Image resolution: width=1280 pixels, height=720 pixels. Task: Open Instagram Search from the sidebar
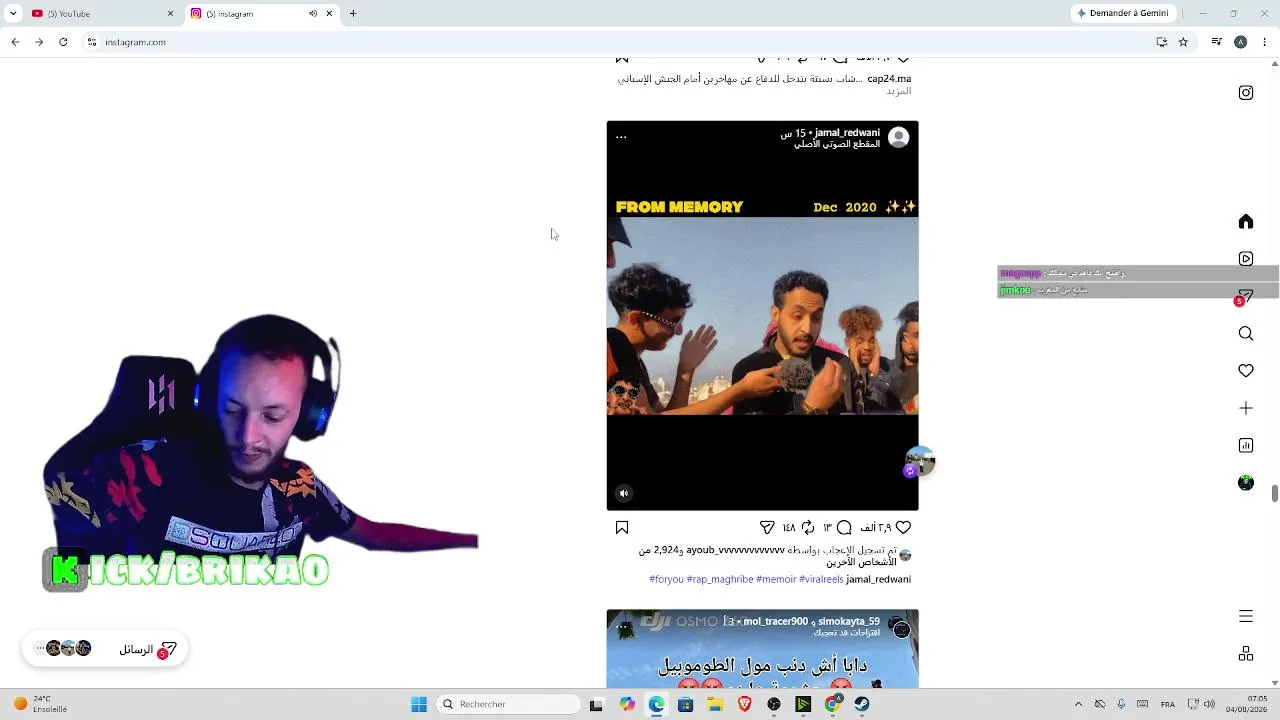click(1246, 334)
